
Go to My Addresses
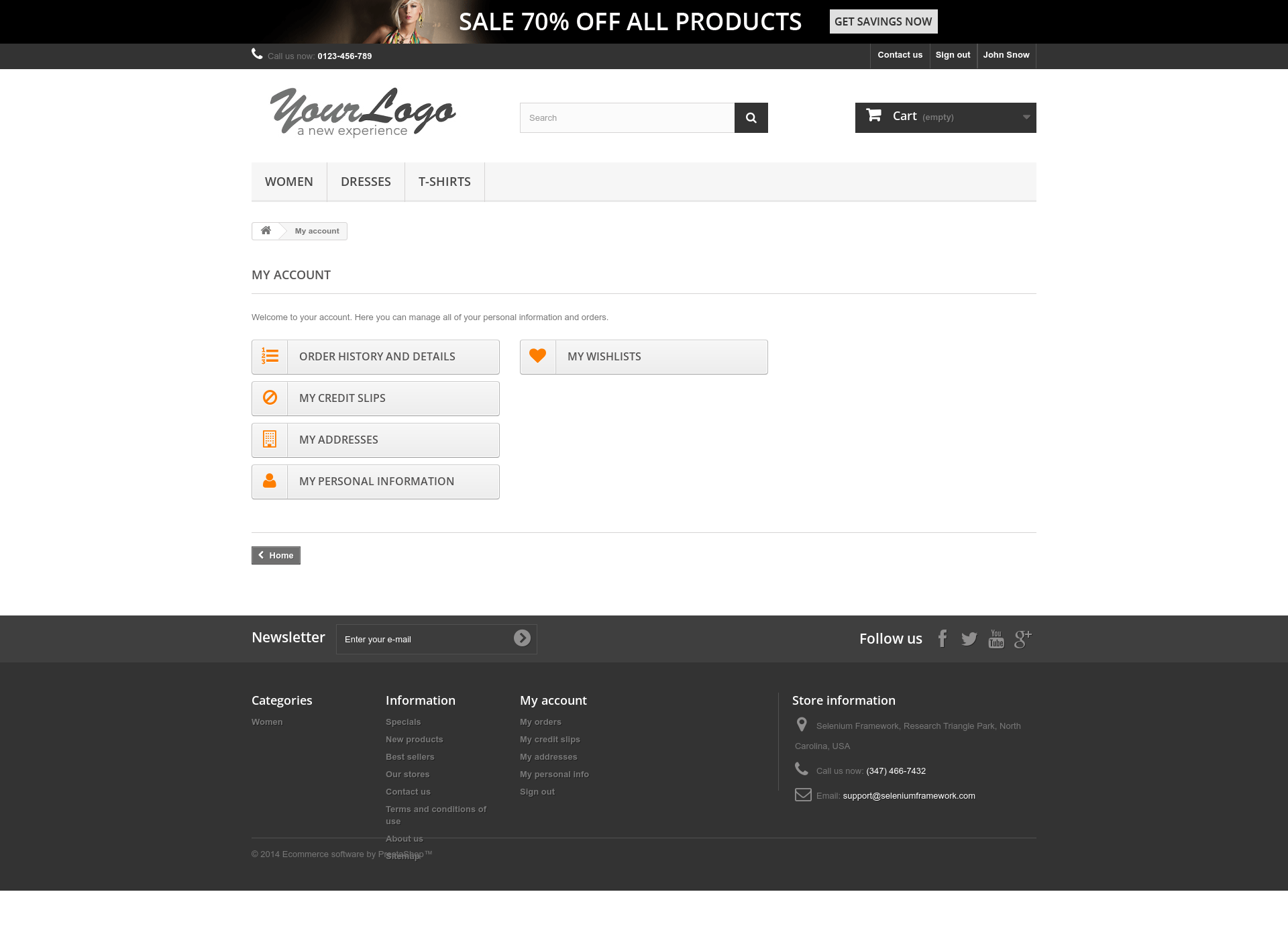click(x=376, y=440)
